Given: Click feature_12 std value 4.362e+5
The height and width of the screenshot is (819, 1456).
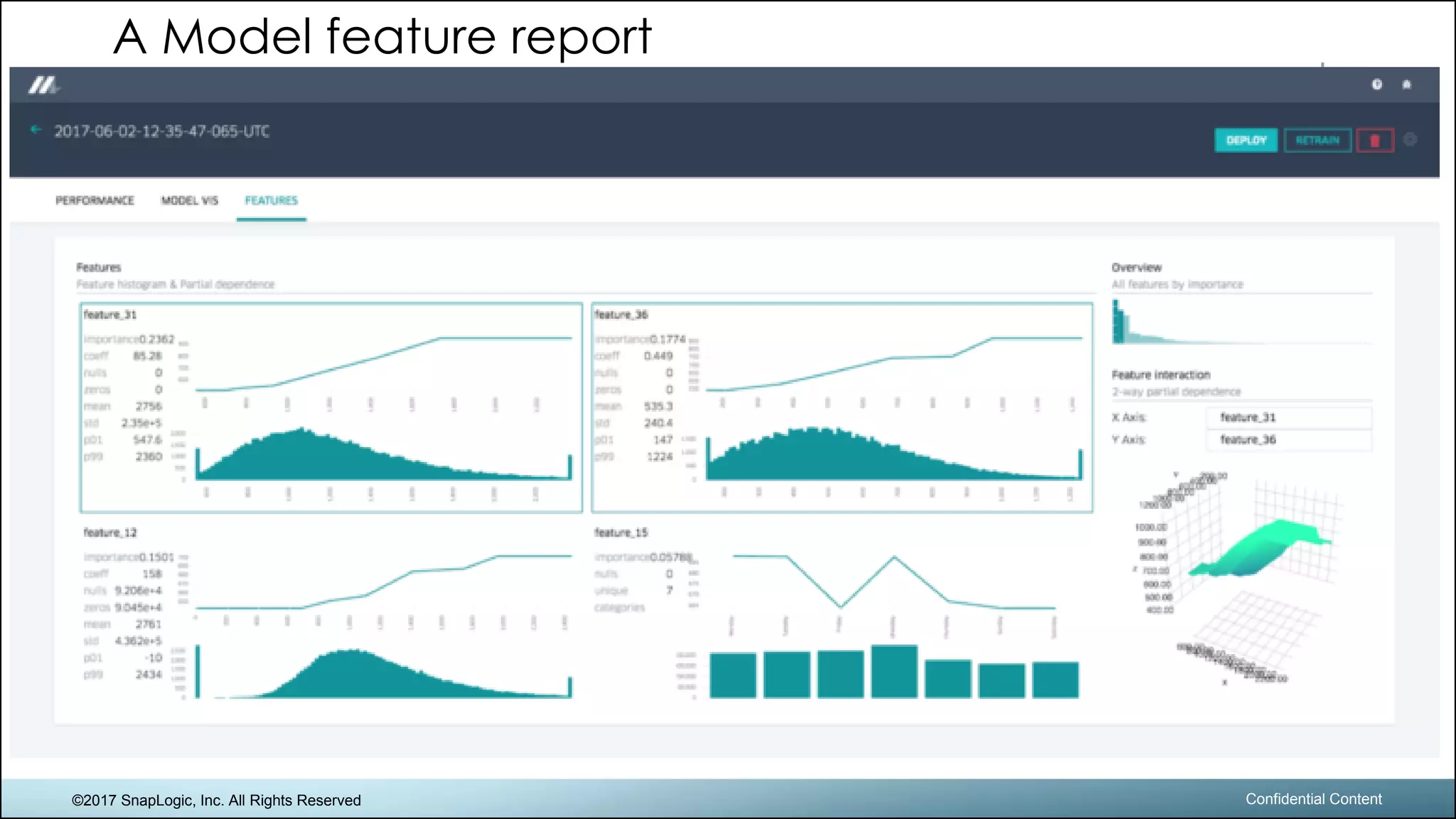Looking at the screenshot, I should point(138,641).
